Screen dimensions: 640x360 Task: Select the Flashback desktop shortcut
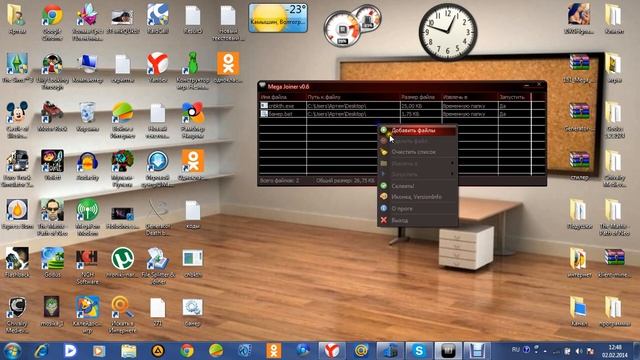[17, 262]
